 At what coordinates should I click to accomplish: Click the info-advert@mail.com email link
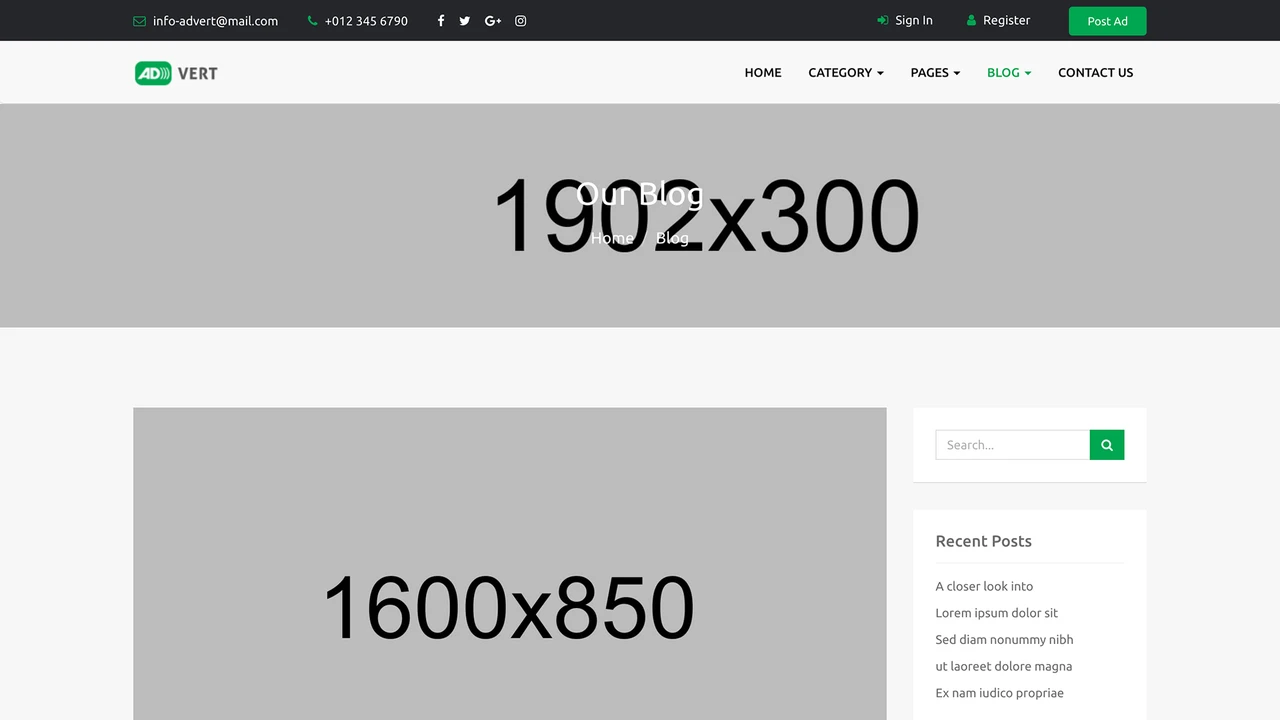point(215,21)
